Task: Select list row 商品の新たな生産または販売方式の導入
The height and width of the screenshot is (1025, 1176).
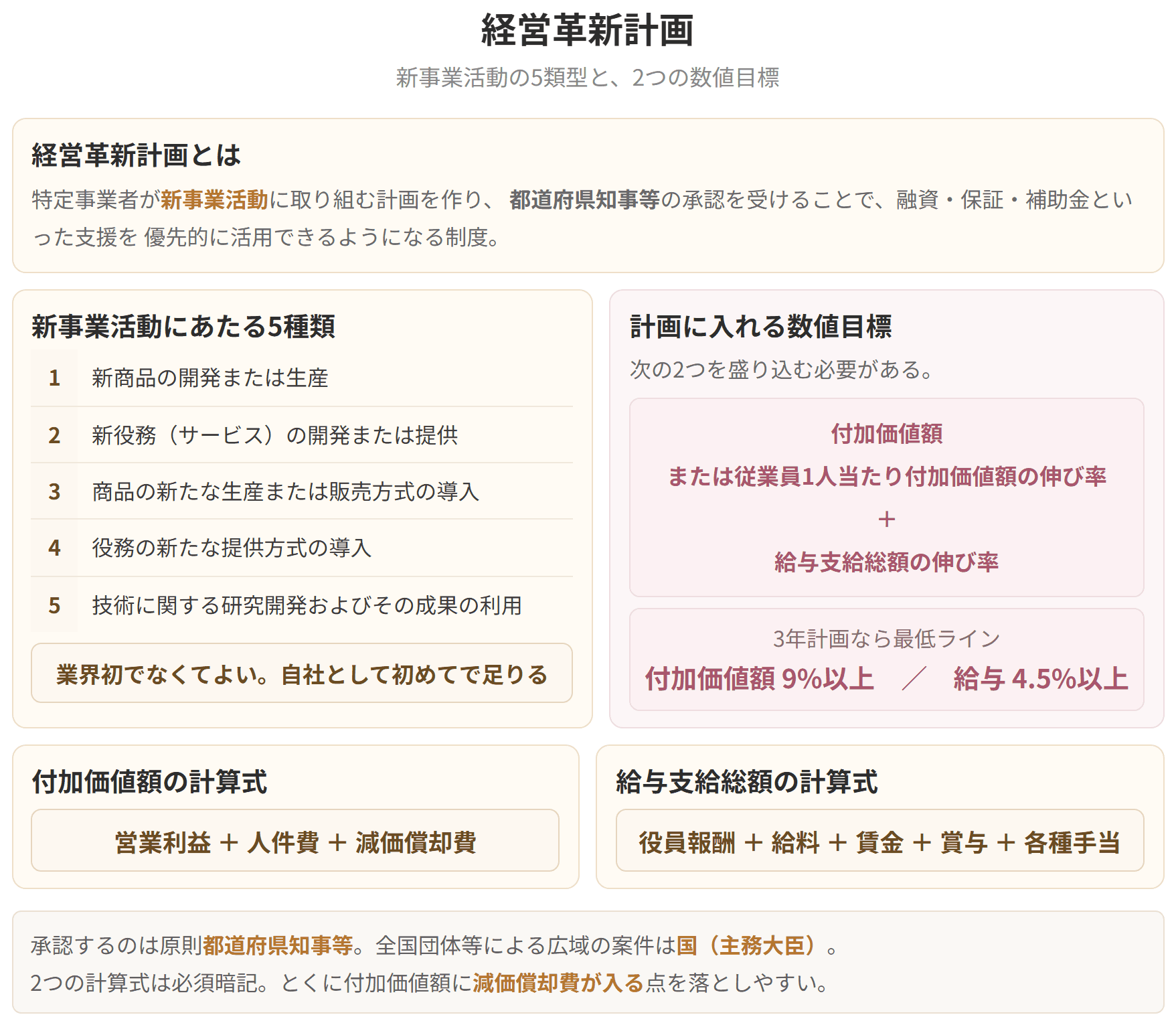Action: (302, 491)
